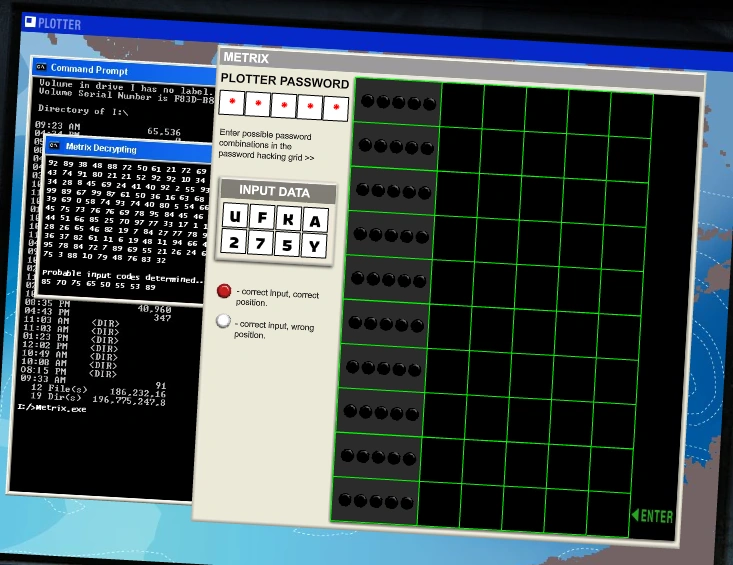Screen dimensions: 733x565
Task: Select first cell of bottom hacking grid row
Action: (438, 505)
